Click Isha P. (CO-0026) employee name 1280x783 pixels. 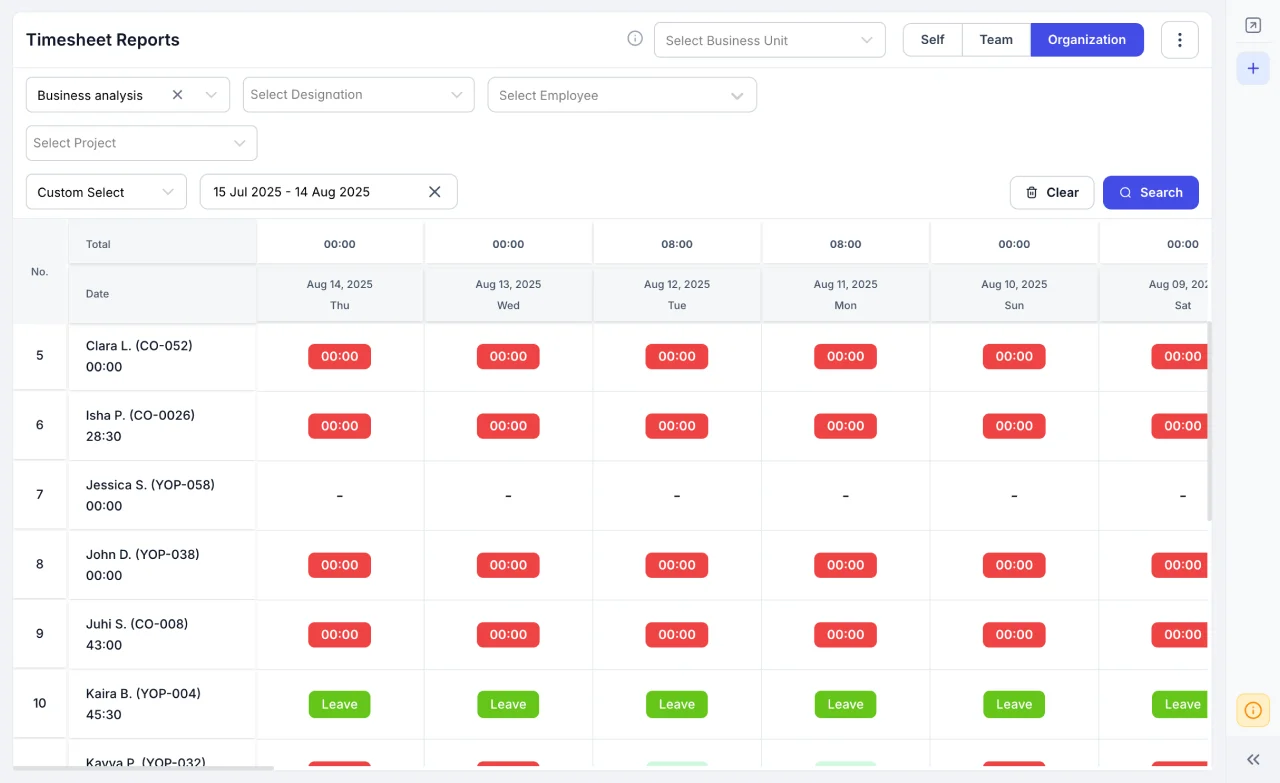[140, 415]
